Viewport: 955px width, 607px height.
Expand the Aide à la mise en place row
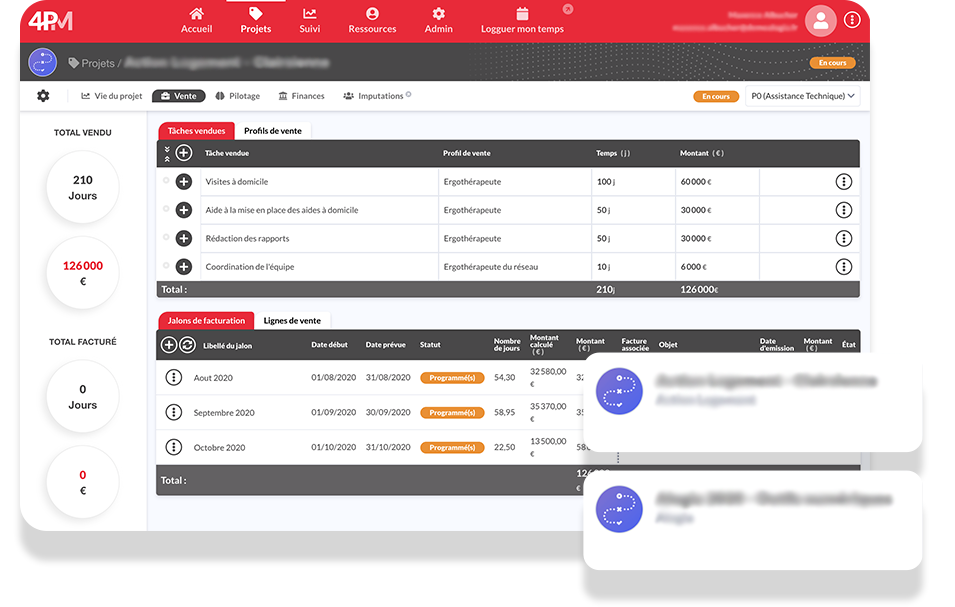(184, 210)
